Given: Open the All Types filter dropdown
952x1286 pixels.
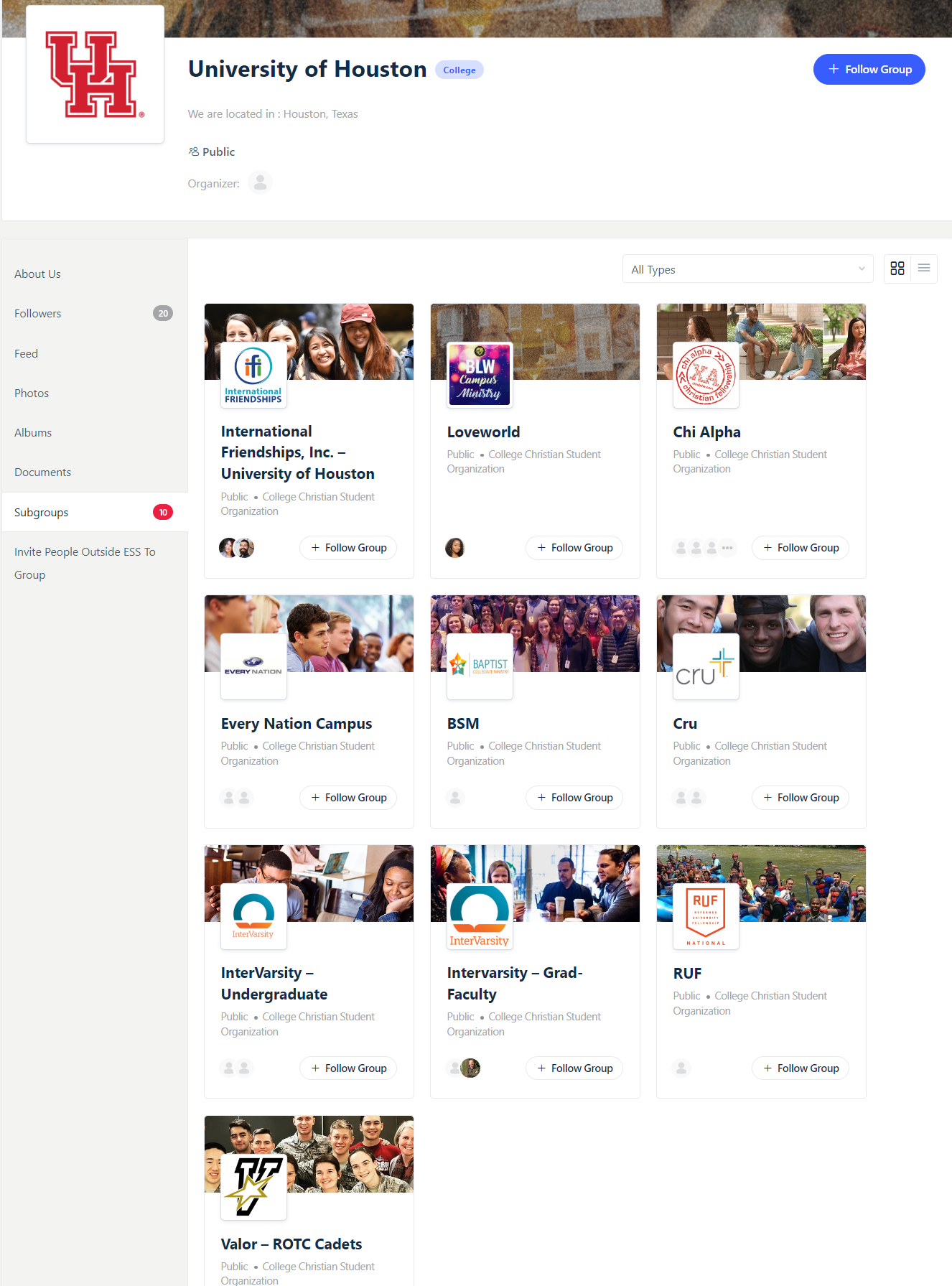Looking at the screenshot, I should coord(747,269).
